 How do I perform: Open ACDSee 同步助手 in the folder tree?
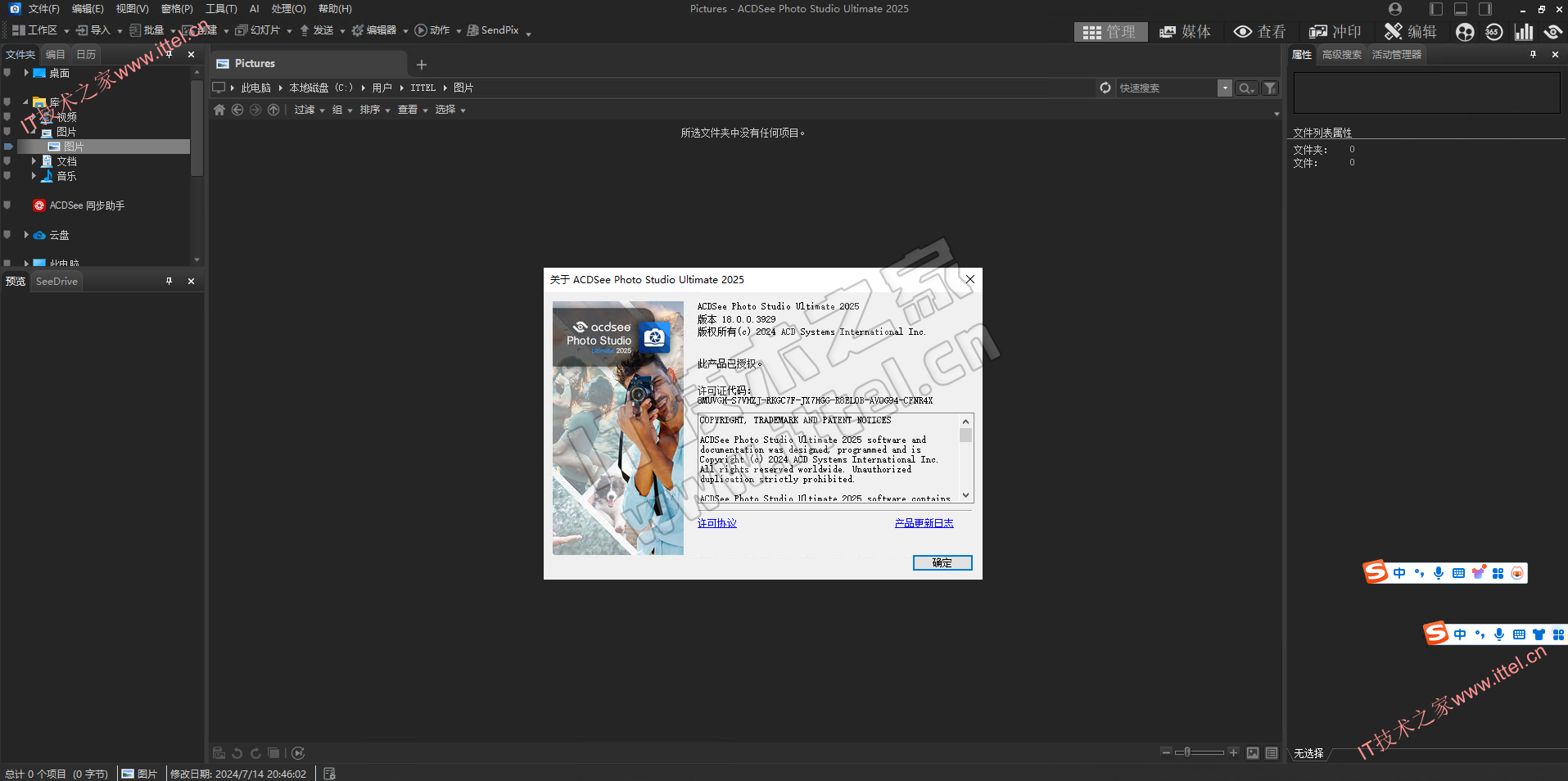coord(79,205)
